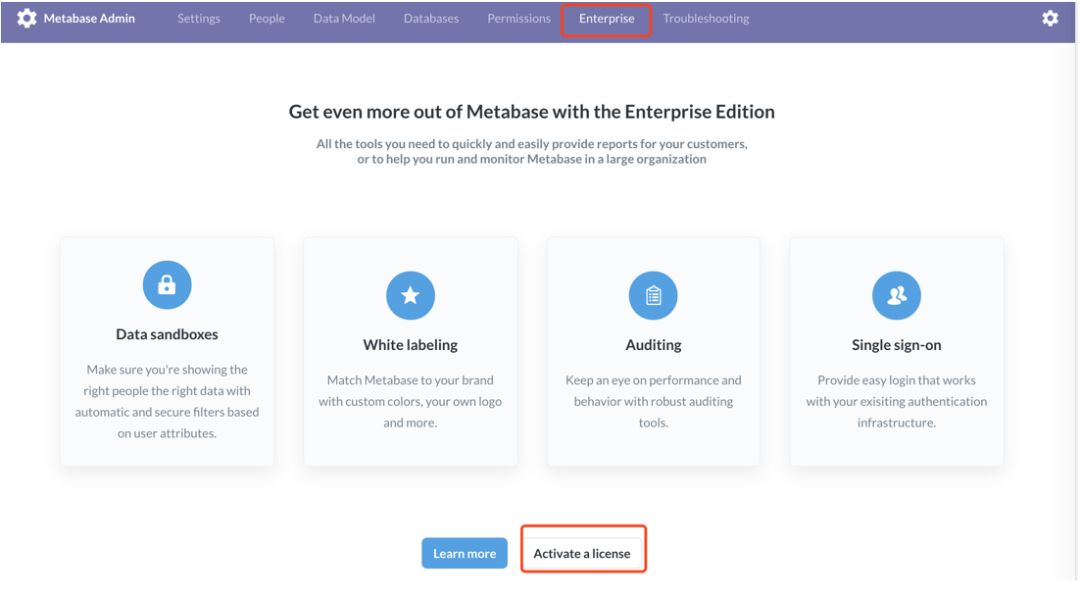The image size is (1080, 600).
Task: Click the White labeling card heading
Action: point(410,345)
